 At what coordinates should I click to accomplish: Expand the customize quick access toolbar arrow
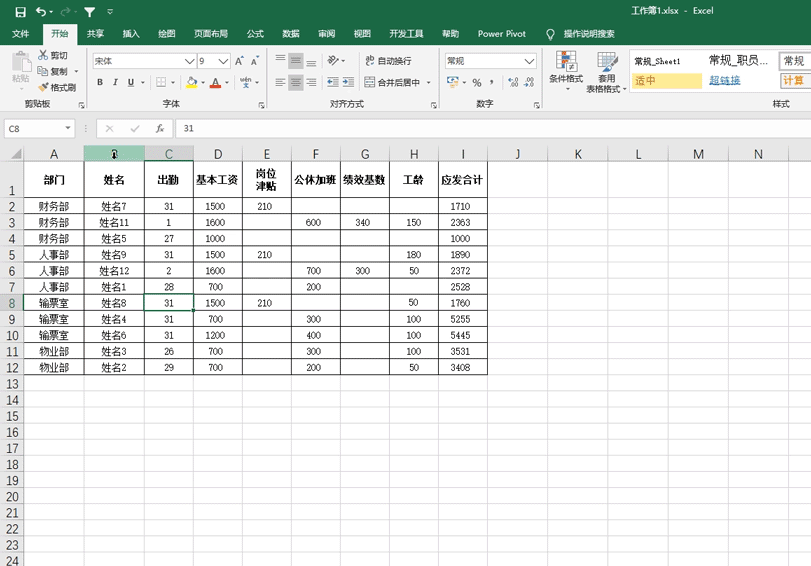coord(110,11)
